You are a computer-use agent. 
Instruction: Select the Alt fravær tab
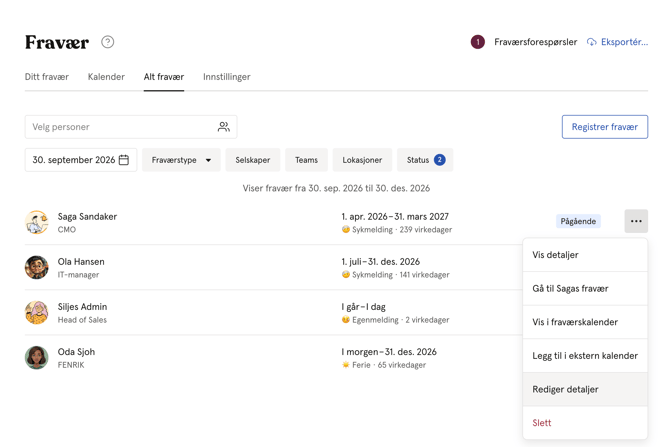point(164,77)
